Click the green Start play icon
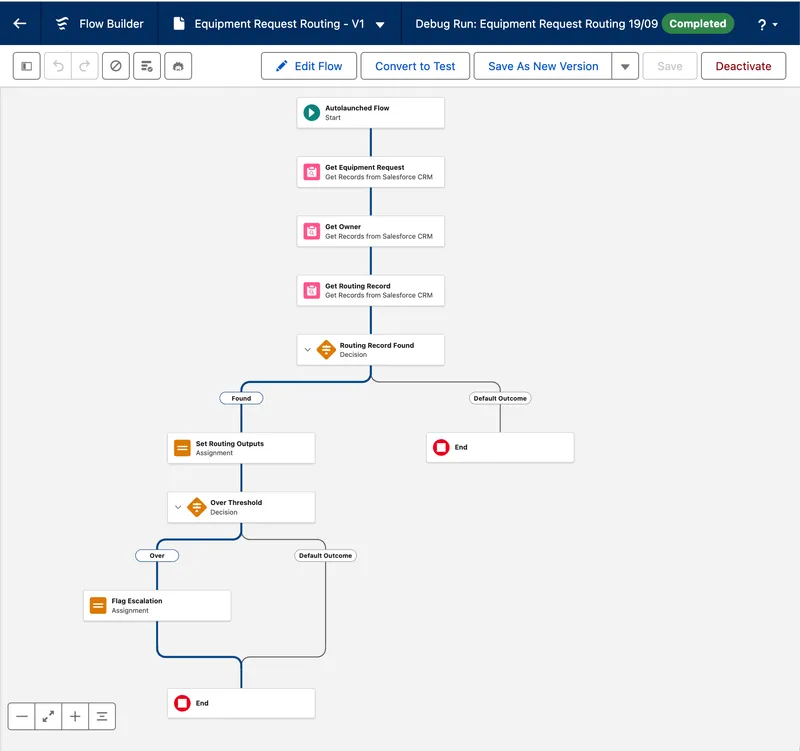 point(312,112)
